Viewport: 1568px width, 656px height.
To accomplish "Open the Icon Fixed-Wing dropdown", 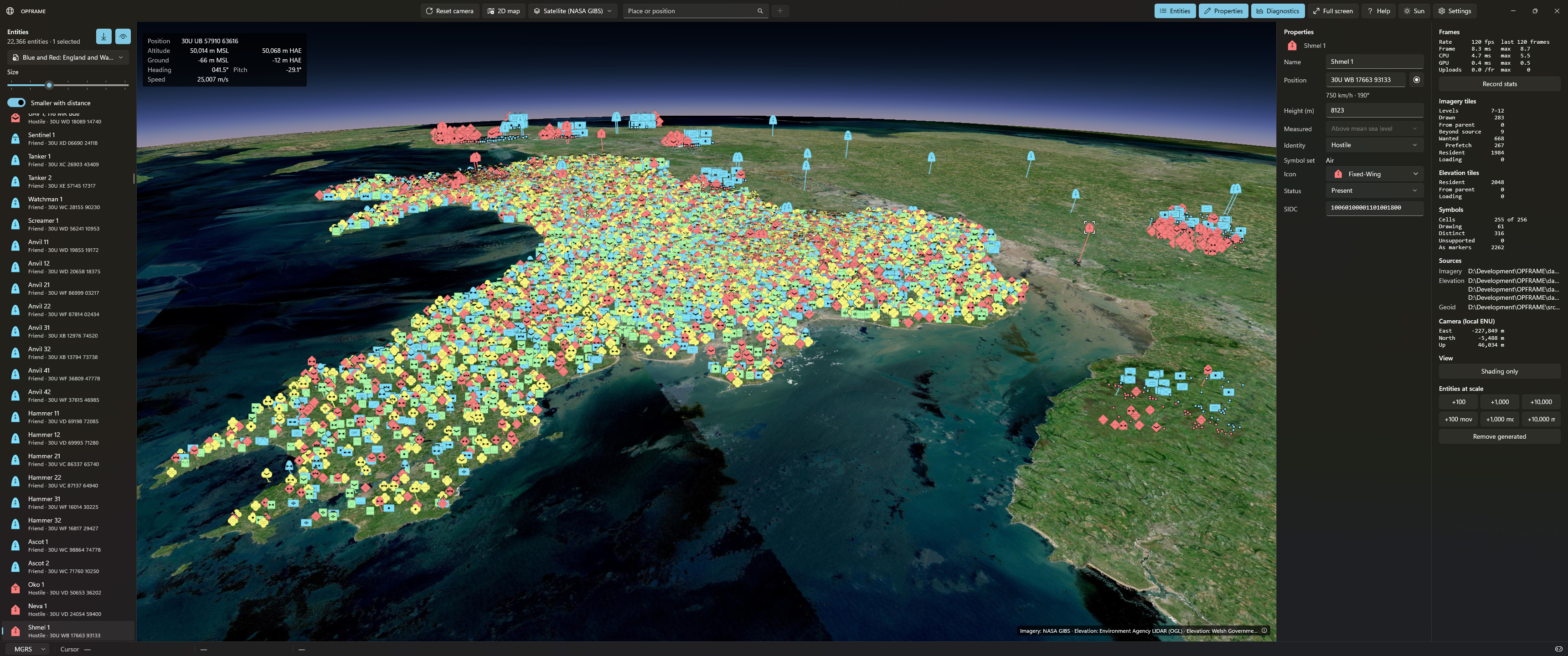I will (x=1374, y=174).
